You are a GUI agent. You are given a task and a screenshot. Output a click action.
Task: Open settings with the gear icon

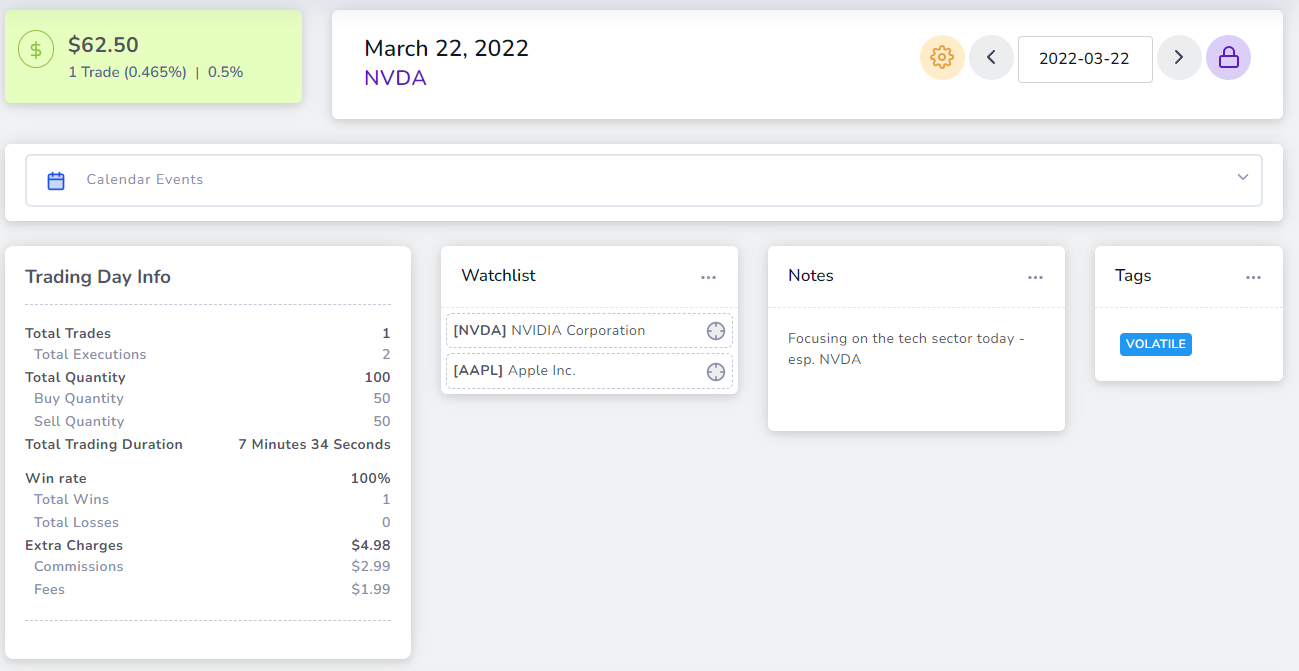(x=942, y=58)
